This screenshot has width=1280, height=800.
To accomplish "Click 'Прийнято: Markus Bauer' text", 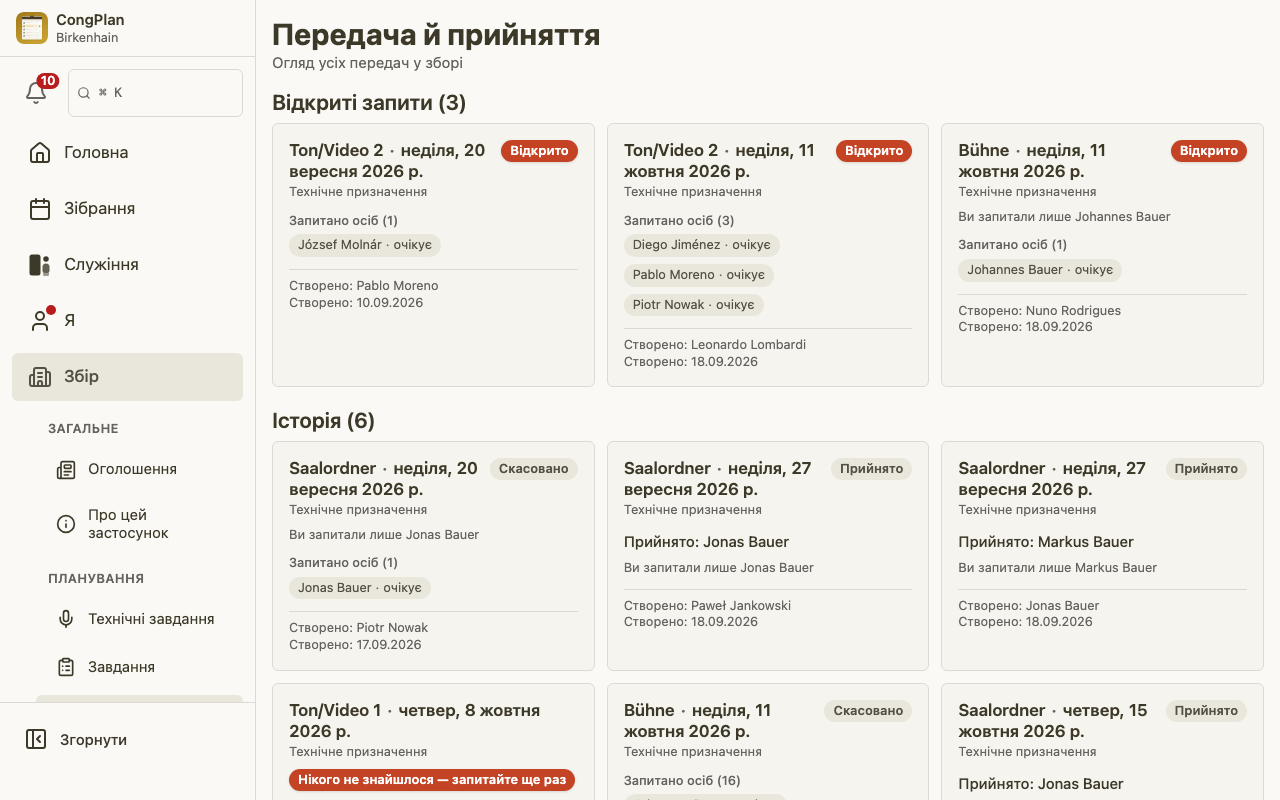I will (1046, 542).
